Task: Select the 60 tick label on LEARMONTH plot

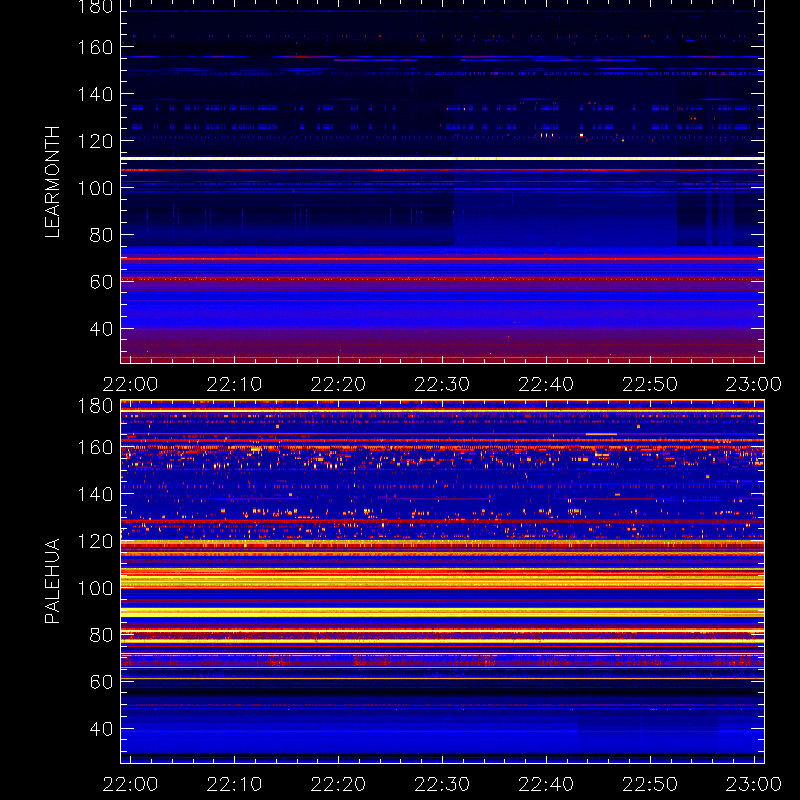Action: pyautogui.click(x=101, y=282)
